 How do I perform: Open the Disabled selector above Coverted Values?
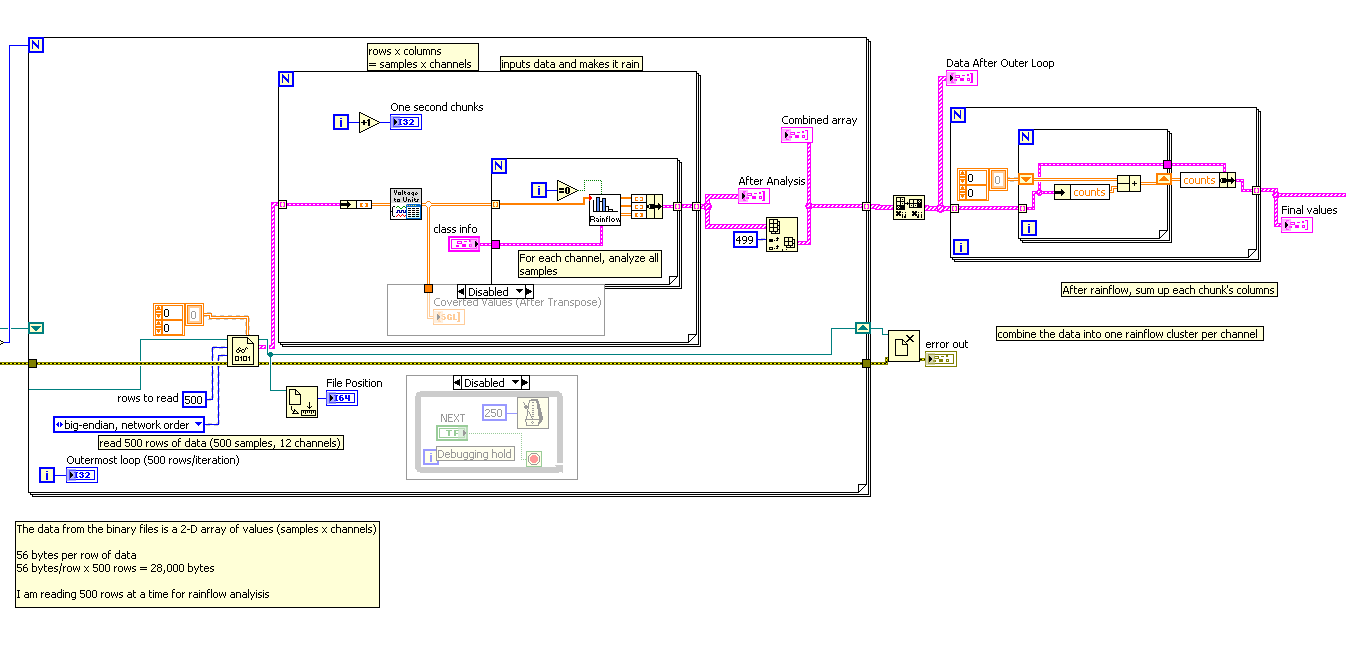point(495,291)
